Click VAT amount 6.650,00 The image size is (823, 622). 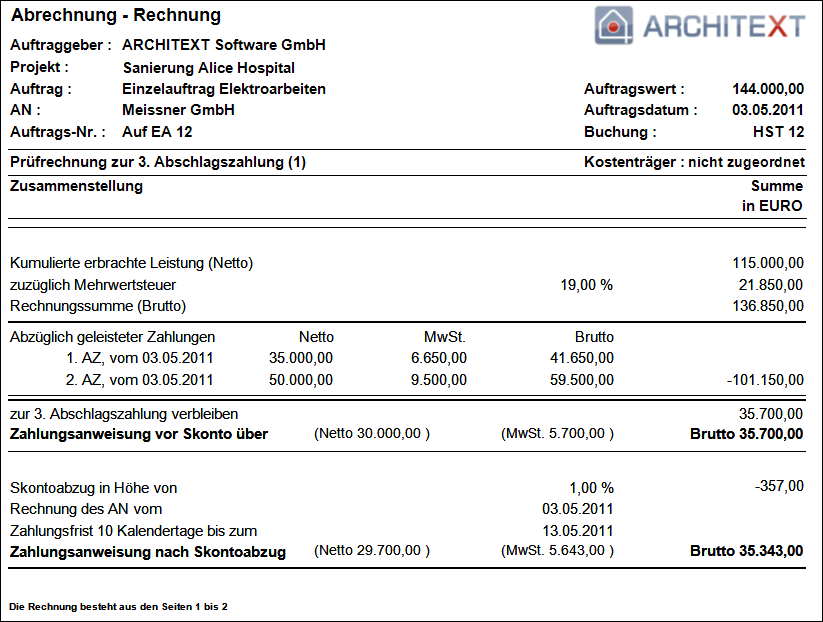tap(439, 358)
